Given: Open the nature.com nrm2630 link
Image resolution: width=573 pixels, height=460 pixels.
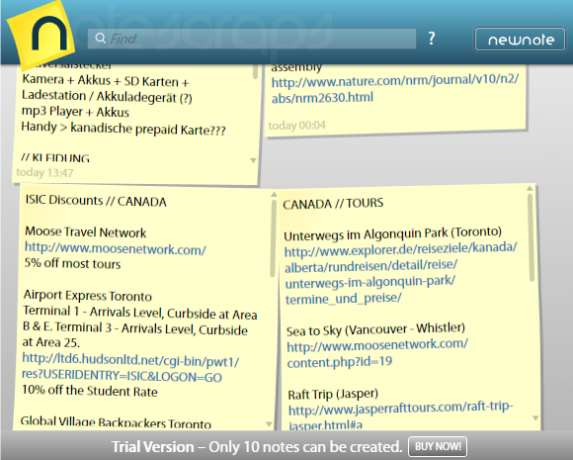Looking at the screenshot, I should pyautogui.click(x=395, y=89).
